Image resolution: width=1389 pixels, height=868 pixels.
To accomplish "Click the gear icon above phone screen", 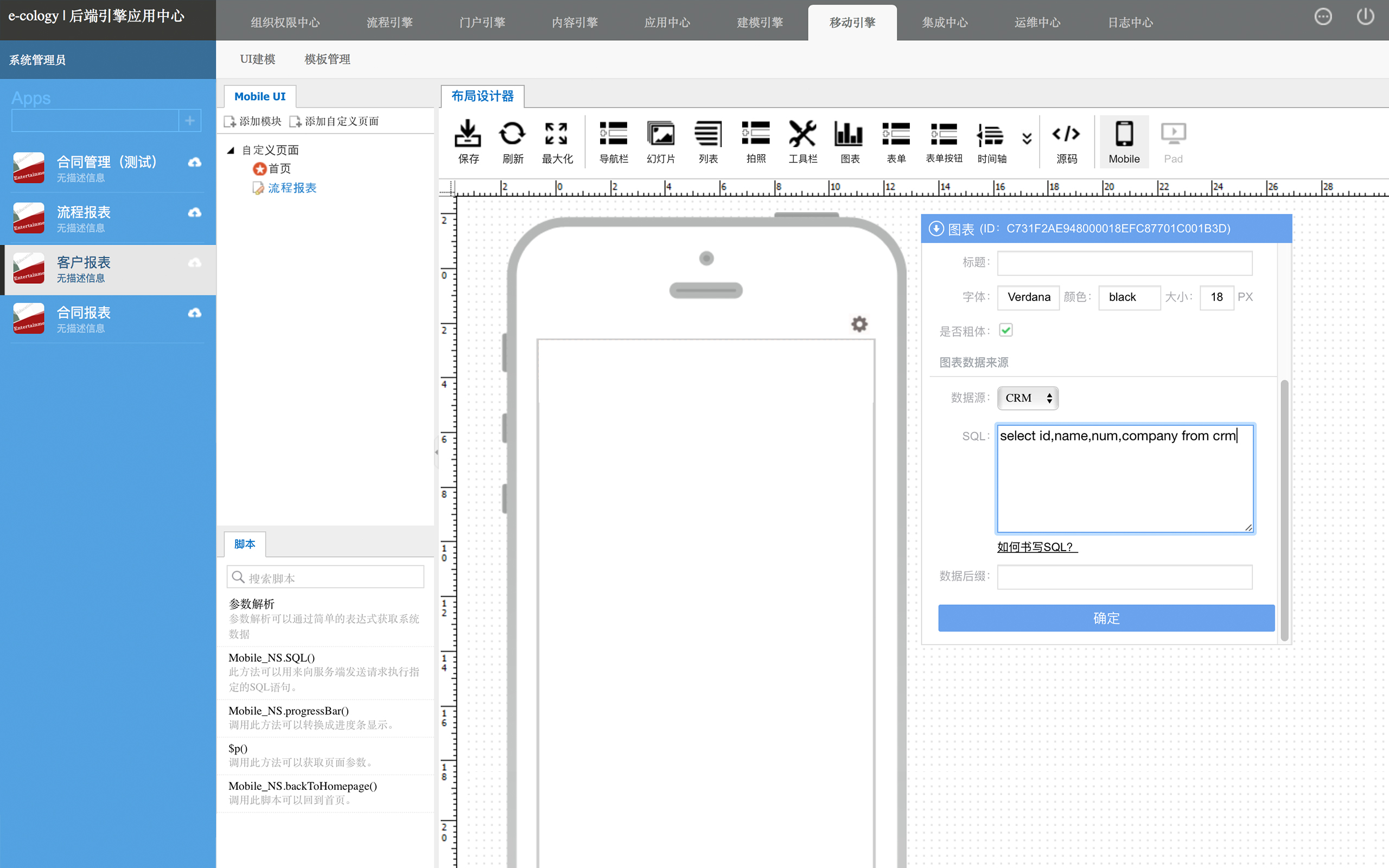I will (x=859, y=324).
